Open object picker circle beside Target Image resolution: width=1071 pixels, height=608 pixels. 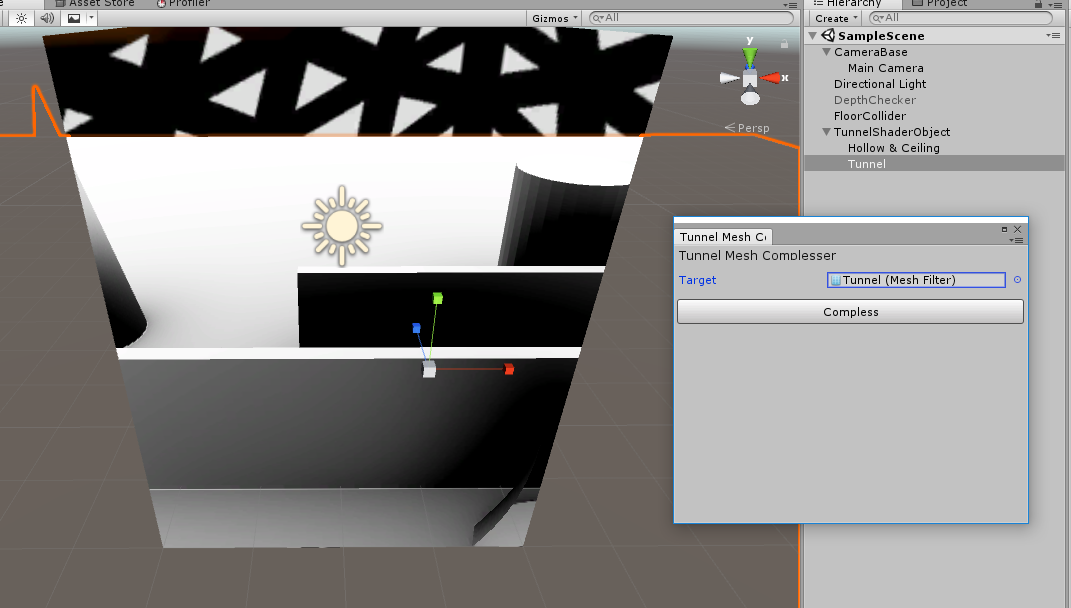(x=1017, y=279)
